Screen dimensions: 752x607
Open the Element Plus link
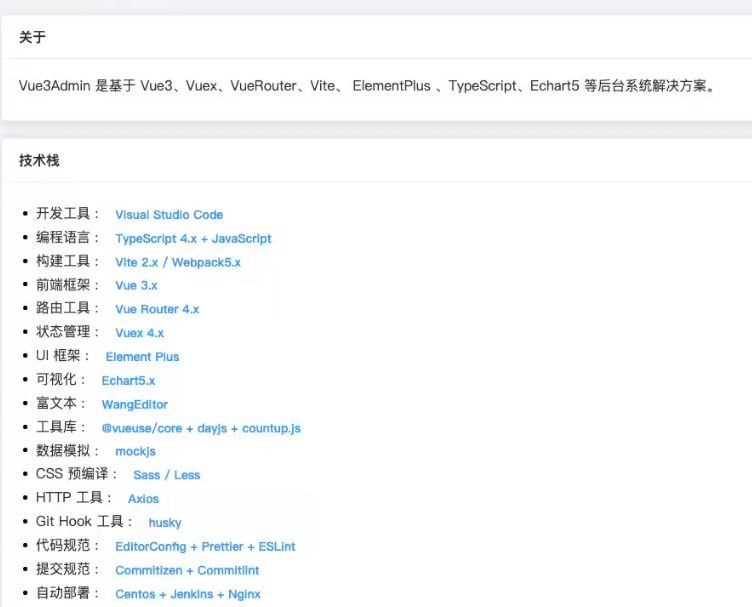tap(142, 357)
